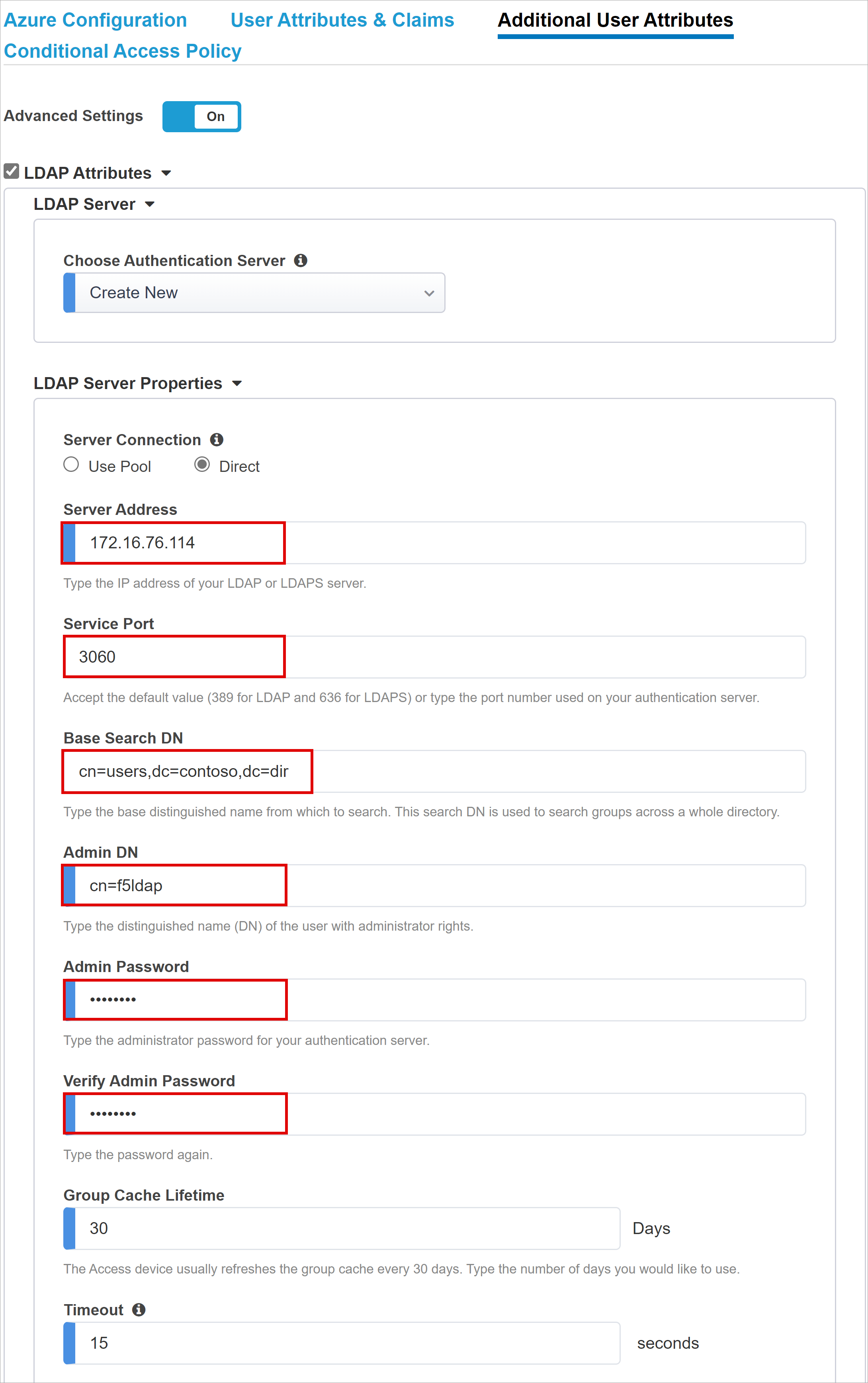This screenshot has width=868, height=1383.
Task: Click the blue indicator next to Server Address
Action: pos(71,541)
